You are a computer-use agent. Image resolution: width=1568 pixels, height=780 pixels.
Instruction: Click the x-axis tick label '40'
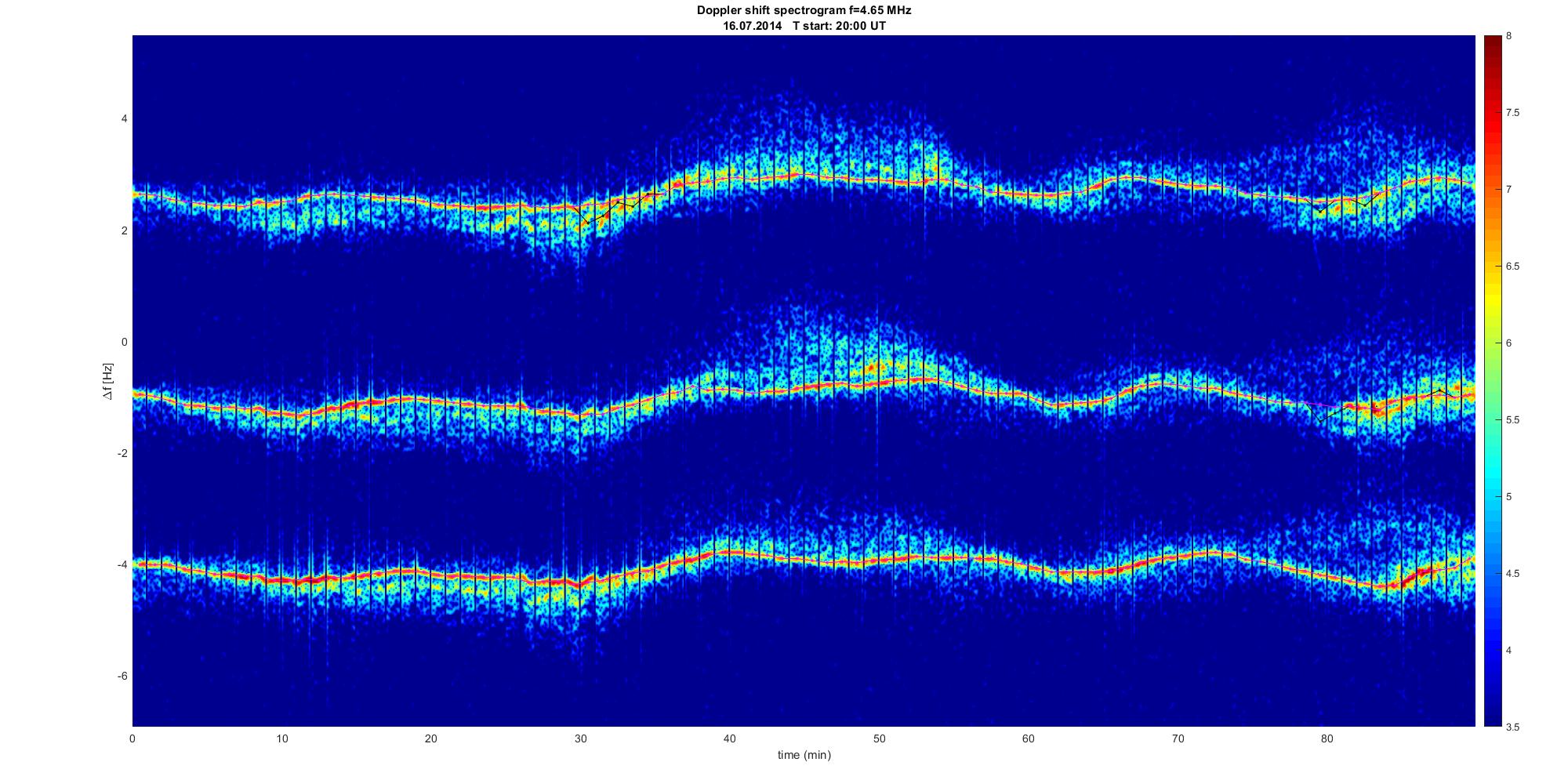click(730, 738)
